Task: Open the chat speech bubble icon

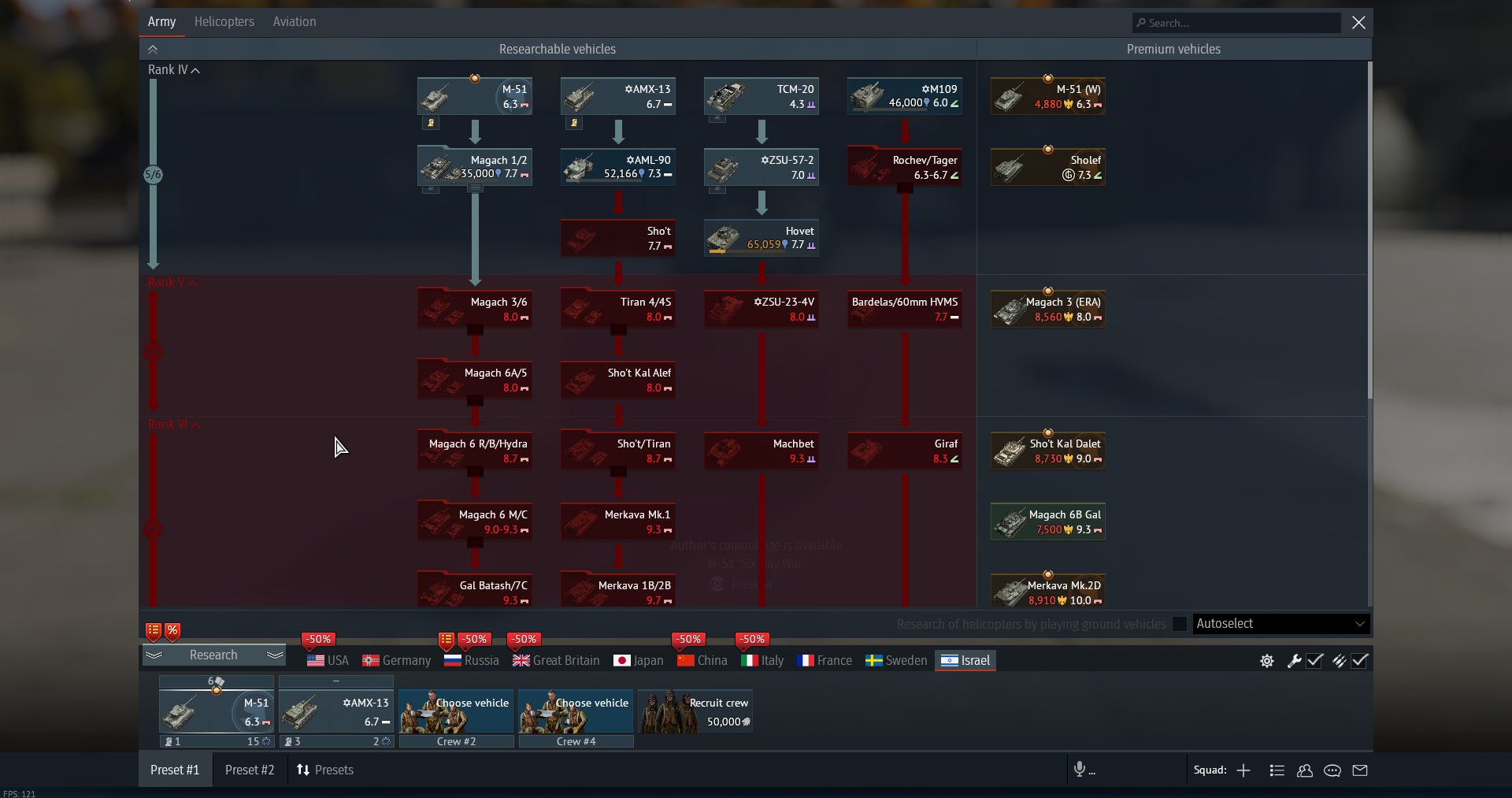Action: coord(1332,770)
